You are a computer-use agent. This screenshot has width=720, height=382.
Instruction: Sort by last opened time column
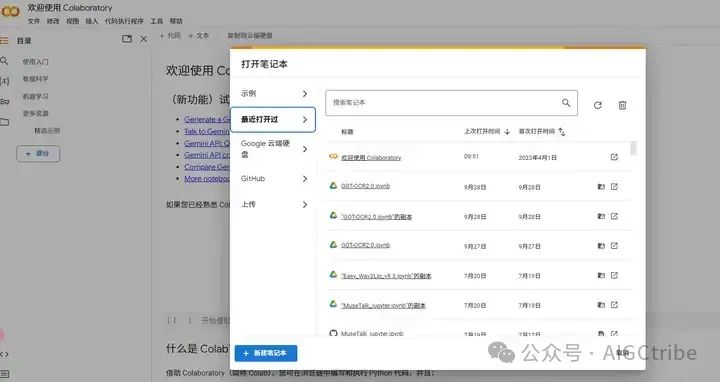(487, 131)
